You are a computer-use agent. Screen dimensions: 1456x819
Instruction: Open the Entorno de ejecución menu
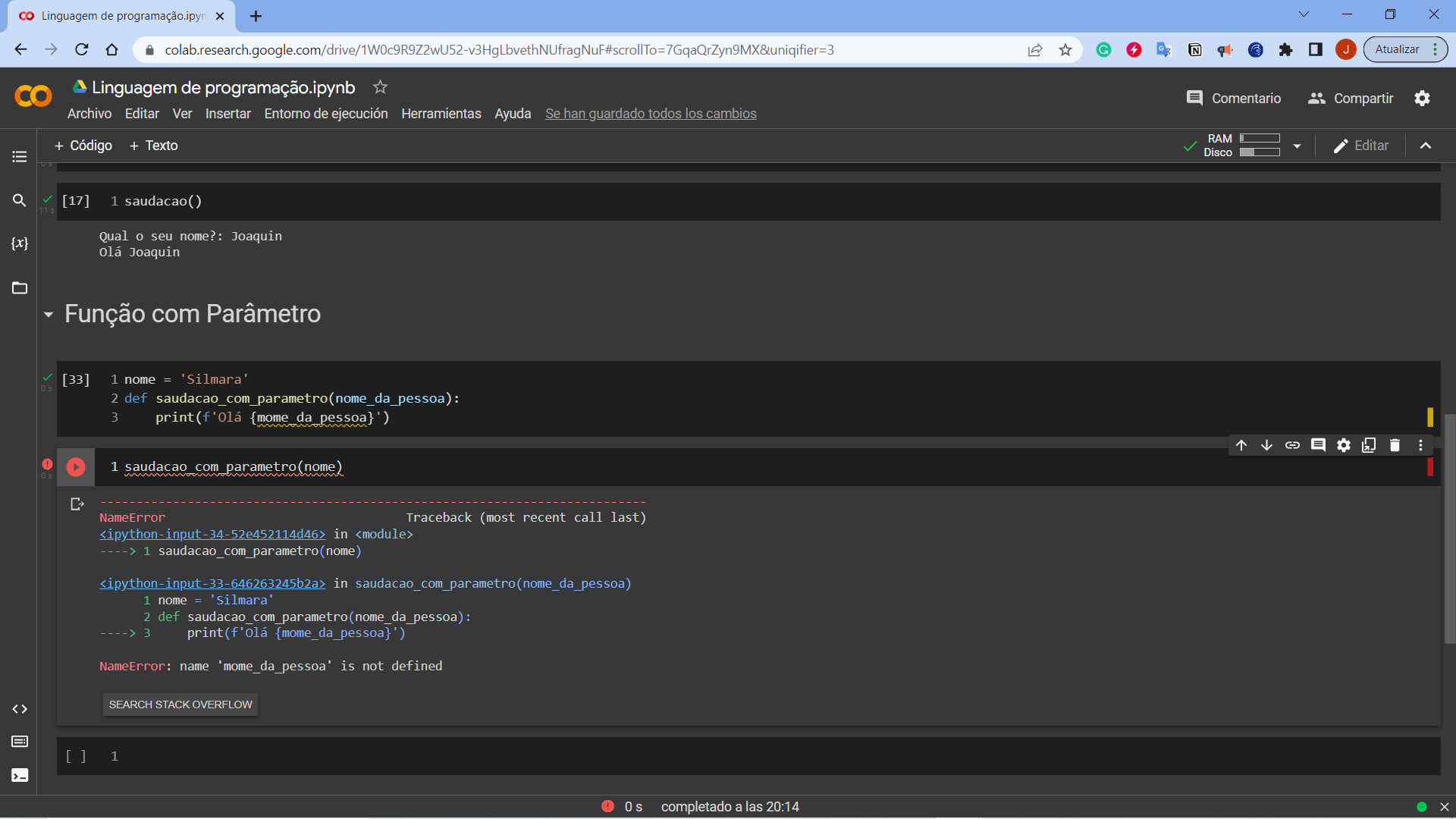click(326, 114)
